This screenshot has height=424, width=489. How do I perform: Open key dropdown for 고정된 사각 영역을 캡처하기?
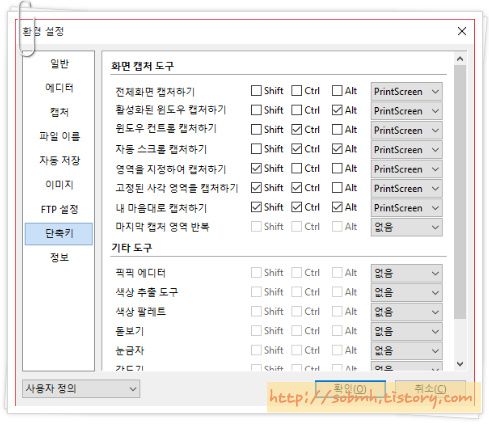(x=407, y=188)
